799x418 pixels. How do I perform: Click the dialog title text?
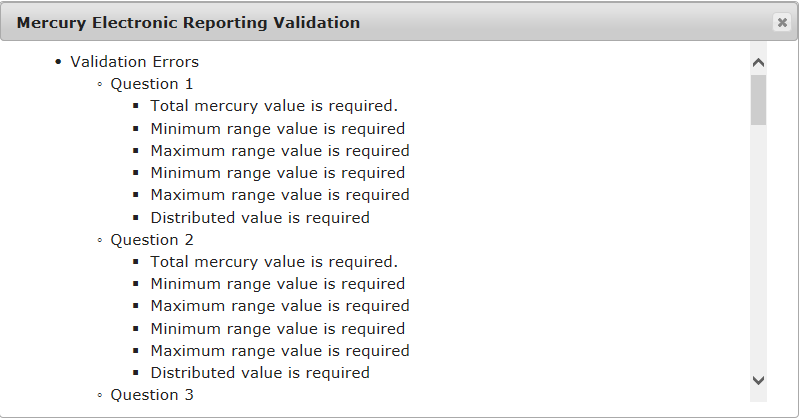pyautogui.click(x=188, y=22)
